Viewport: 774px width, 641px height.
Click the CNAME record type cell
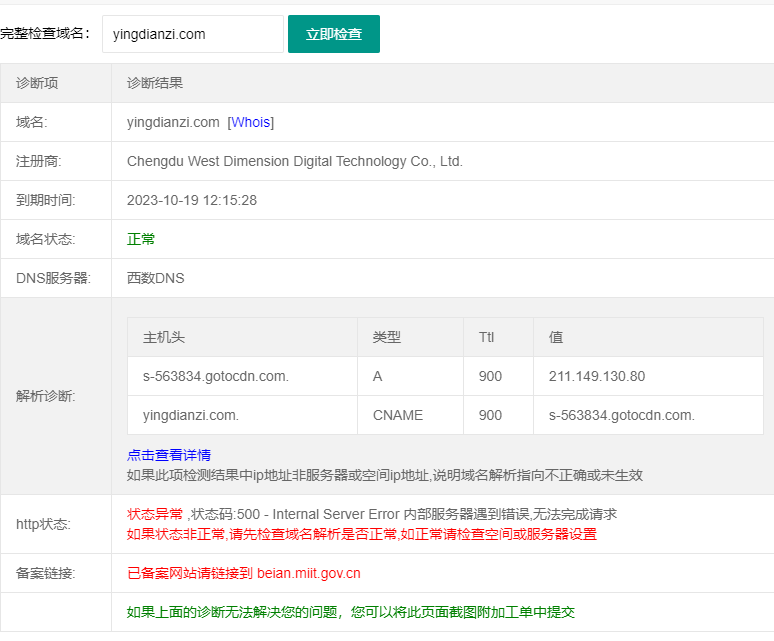pyautogui.click(x=397, y=415)
